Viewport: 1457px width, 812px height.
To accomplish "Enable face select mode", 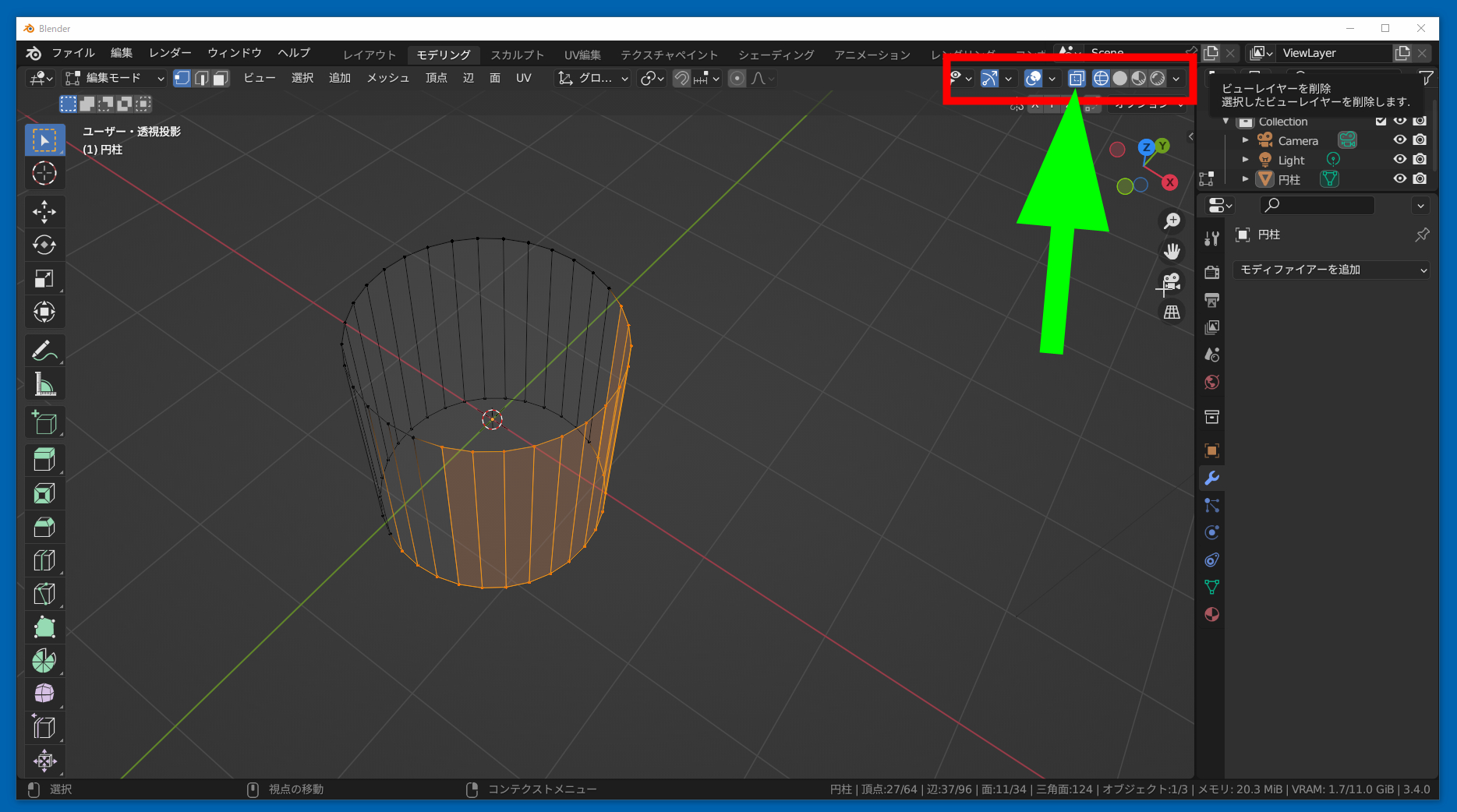I will click(221, 79).
